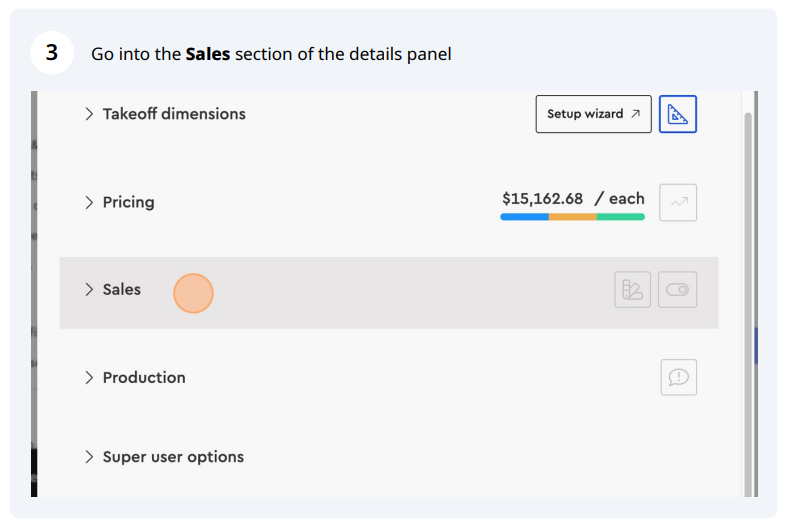The image size is (789, 520).
Task: Click the arrow icon inside Setup wizard
Action: pyautogui.click(x=636, y=114)
